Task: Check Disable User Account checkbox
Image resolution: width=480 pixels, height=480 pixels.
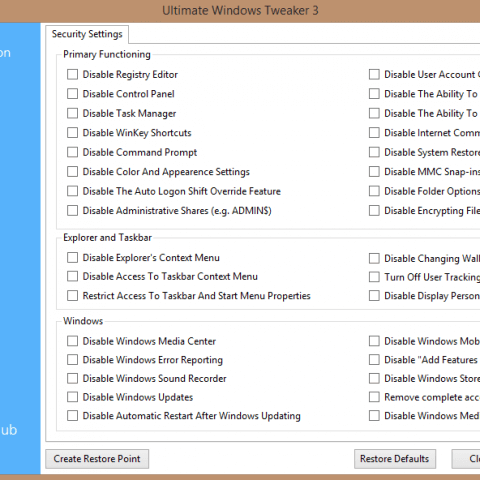Action: [x=374, y=74]
